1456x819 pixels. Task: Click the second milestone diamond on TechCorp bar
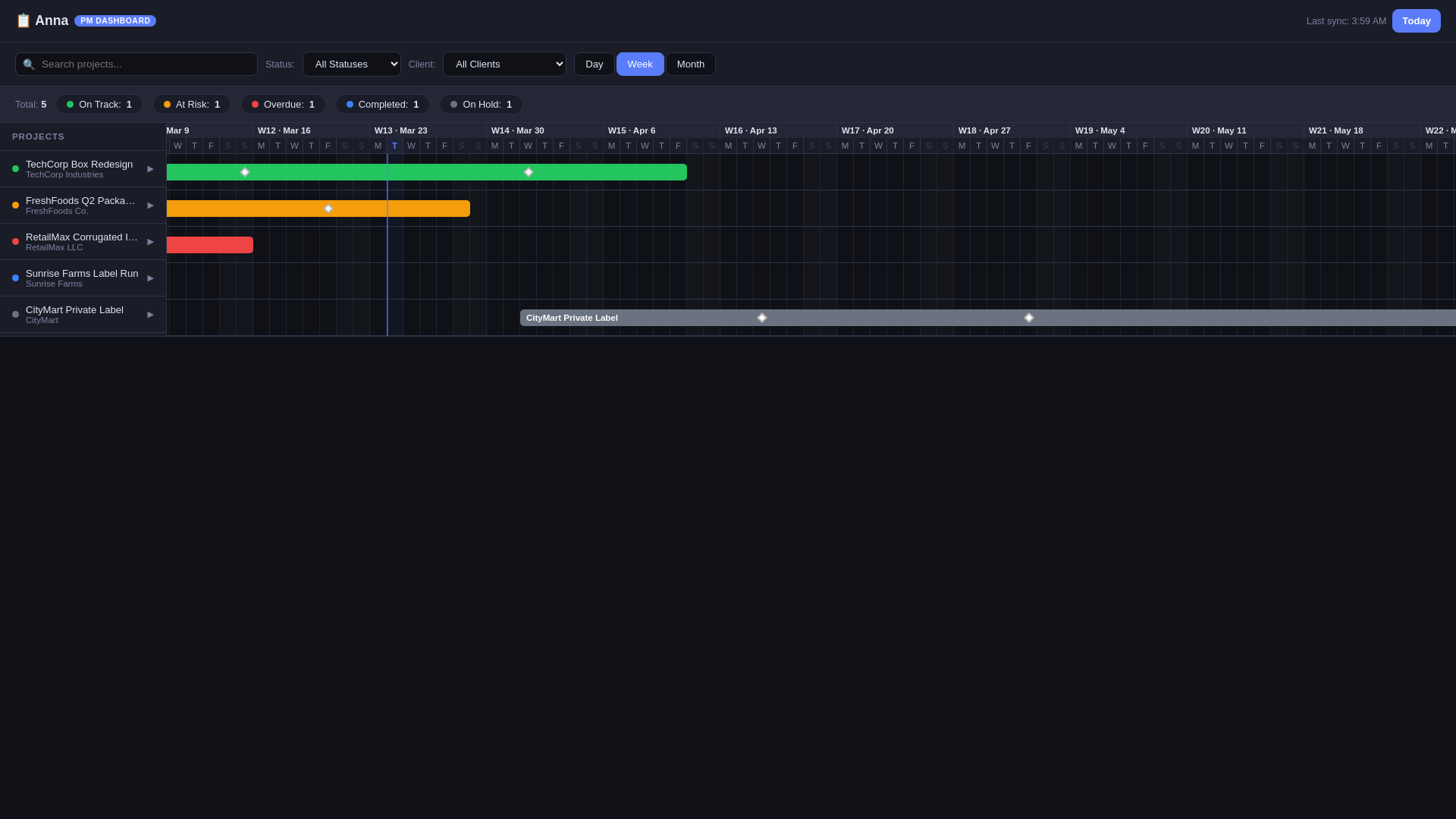pos(529,172)
